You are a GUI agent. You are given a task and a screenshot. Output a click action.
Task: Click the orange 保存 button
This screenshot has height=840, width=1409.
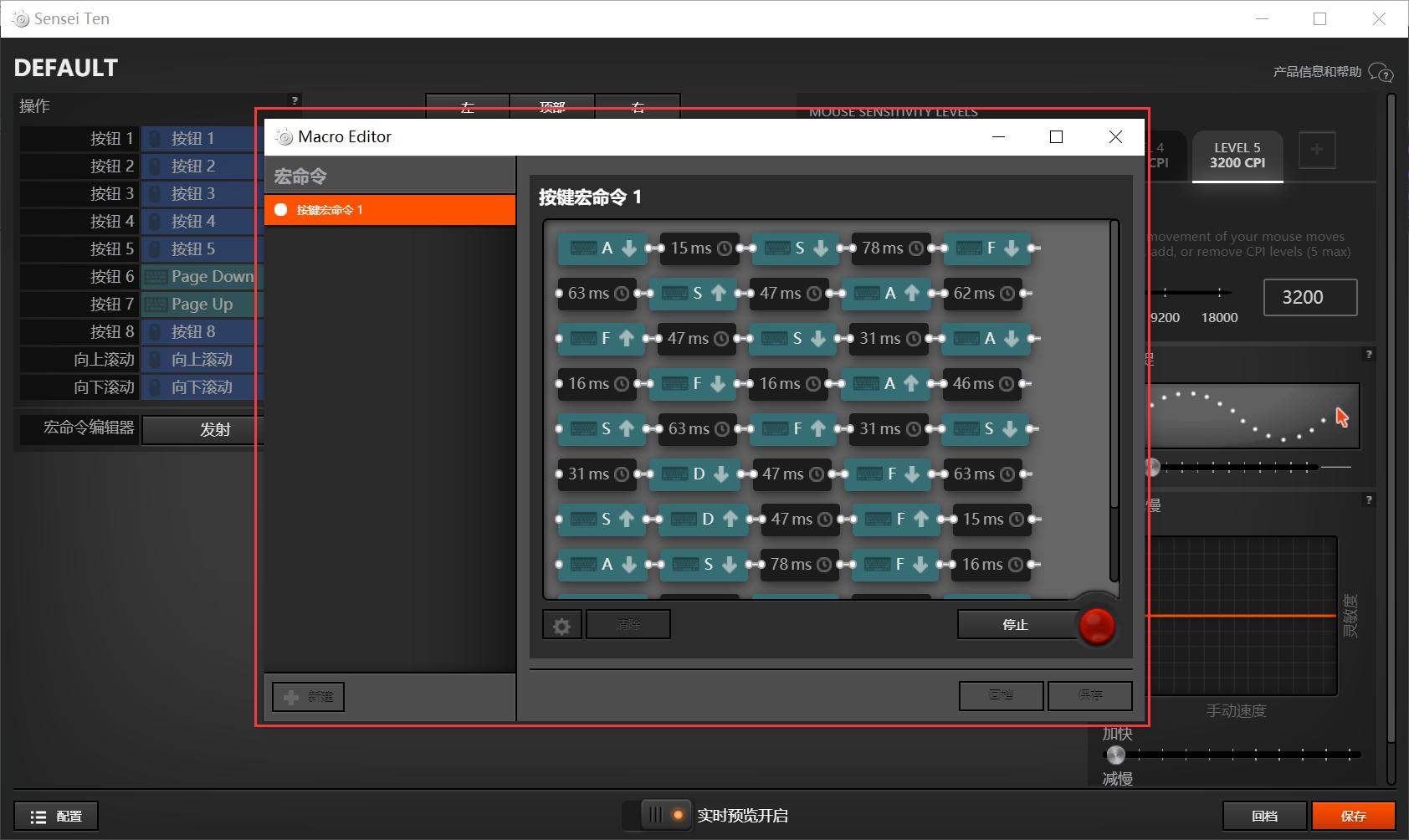point(1354,815)
